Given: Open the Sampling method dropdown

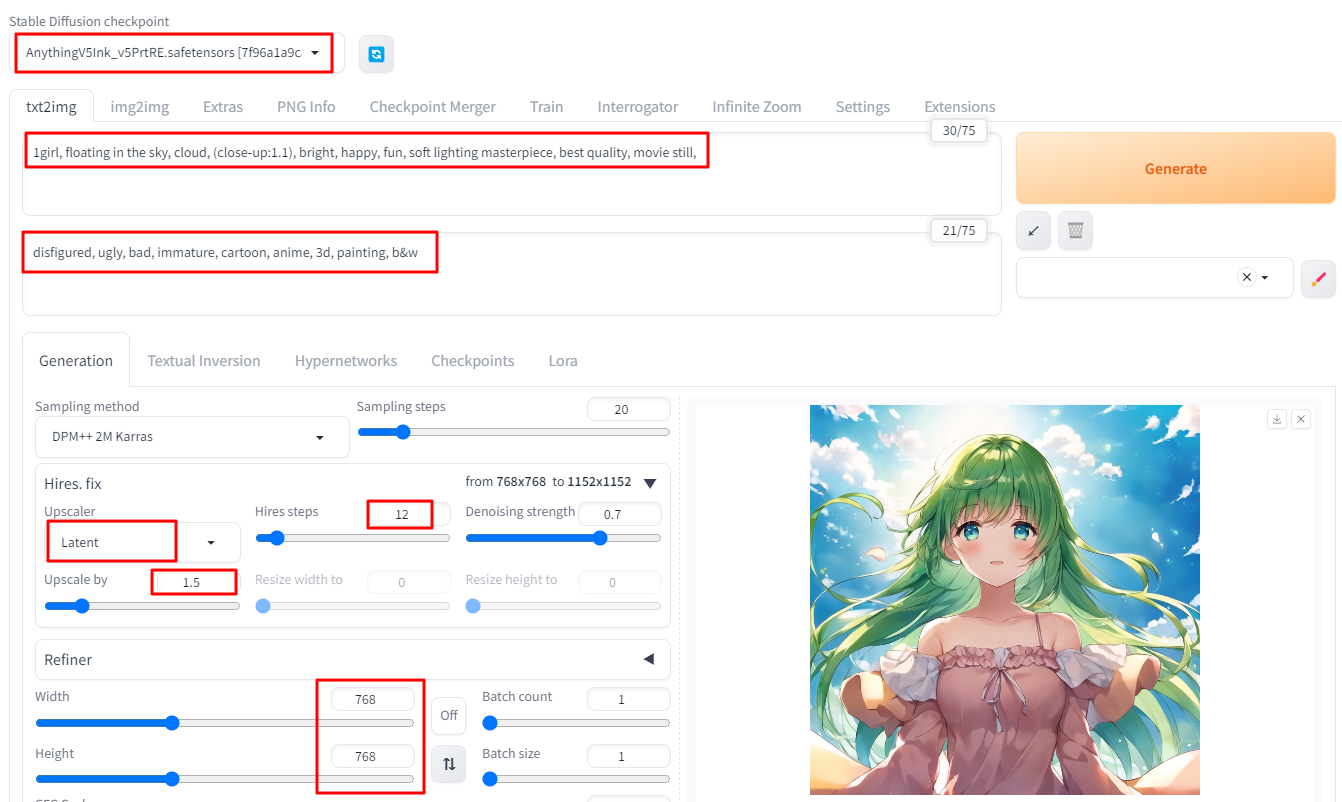Looking at the screenshot, I should coord(192,437).
